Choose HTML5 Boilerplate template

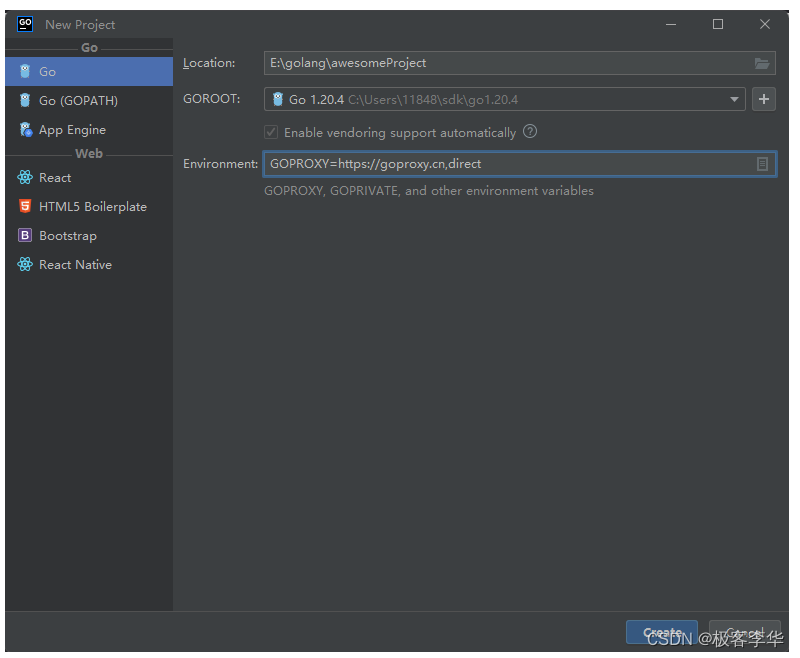[89, 207]
